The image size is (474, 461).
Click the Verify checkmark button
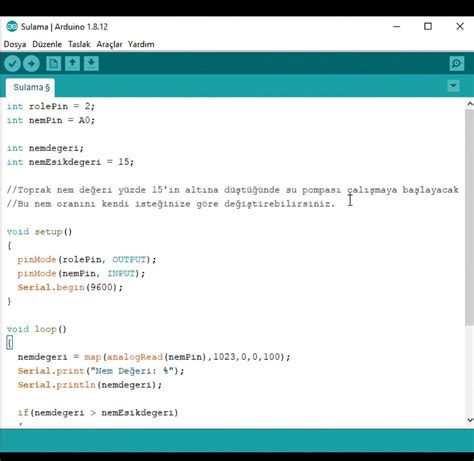(x=12, y=63)
